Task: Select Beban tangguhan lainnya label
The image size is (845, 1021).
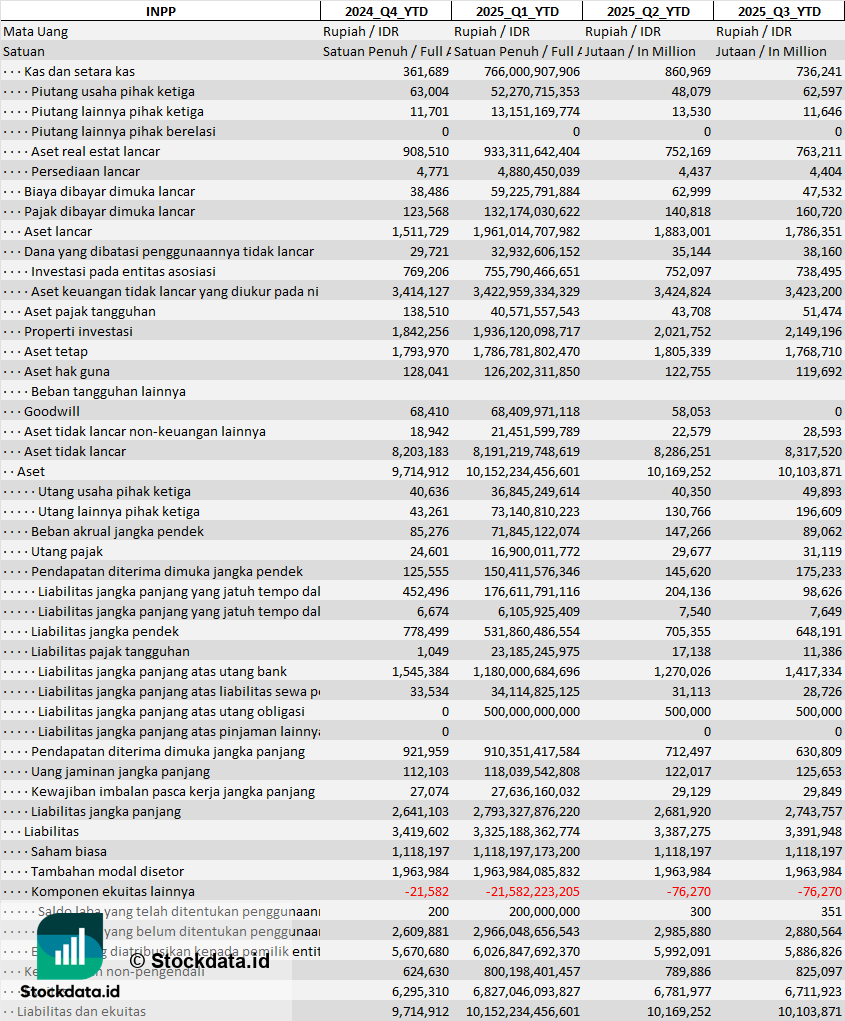Action: 108,392
